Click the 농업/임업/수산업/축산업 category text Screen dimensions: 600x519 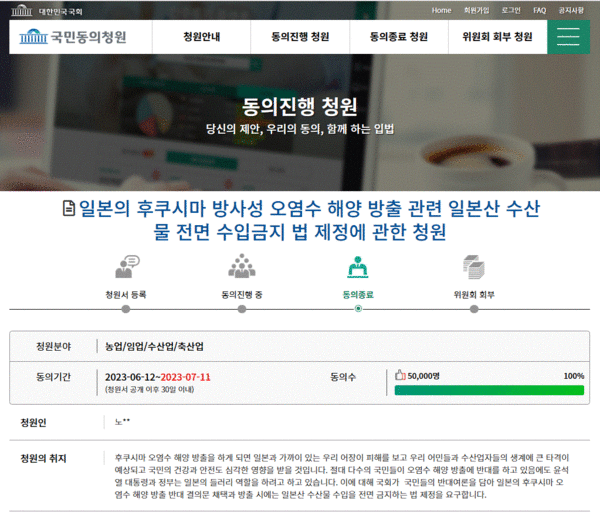click(154, 346)
